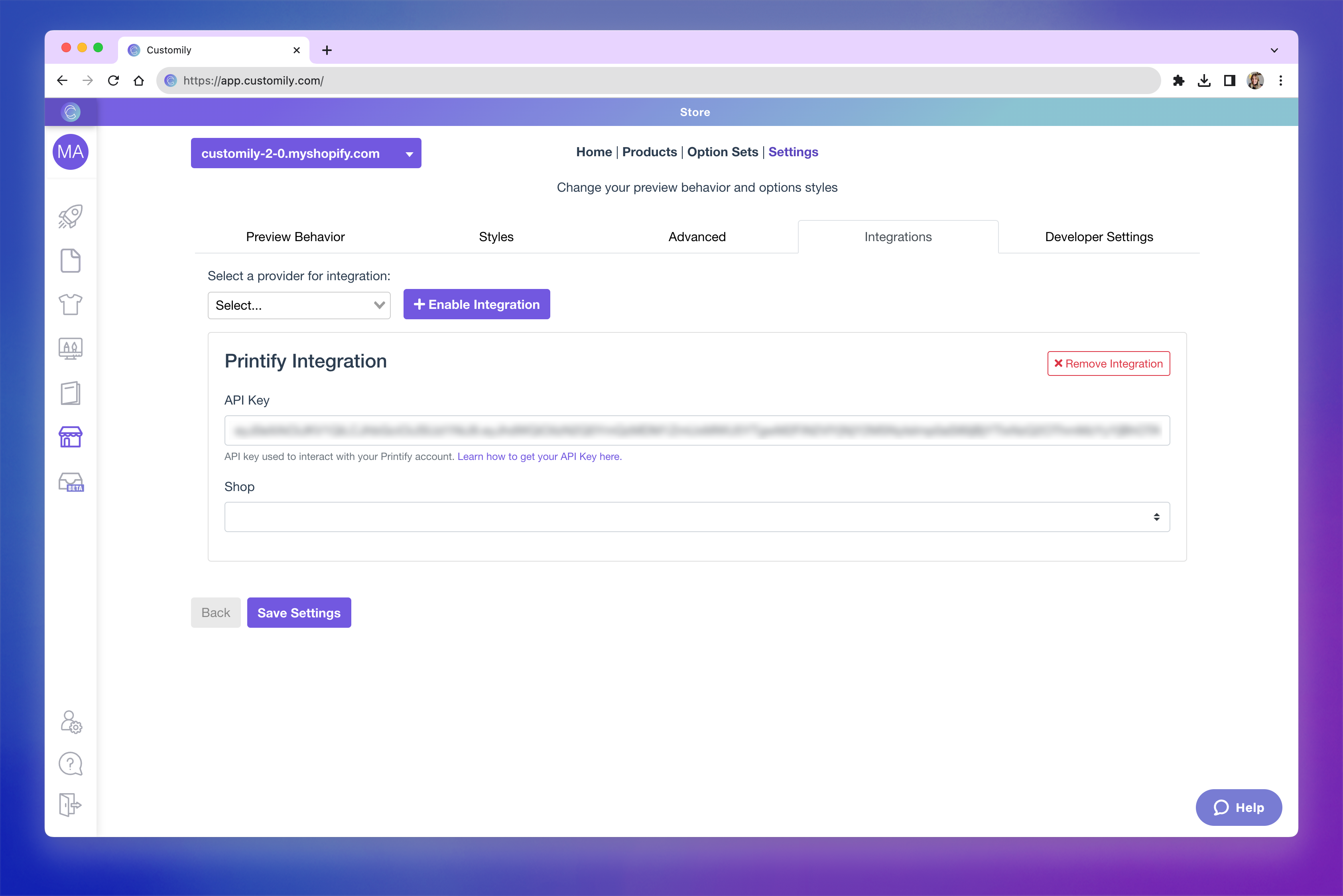
Task: Open the book library icon in sidebar
Action: coord(70,393)
